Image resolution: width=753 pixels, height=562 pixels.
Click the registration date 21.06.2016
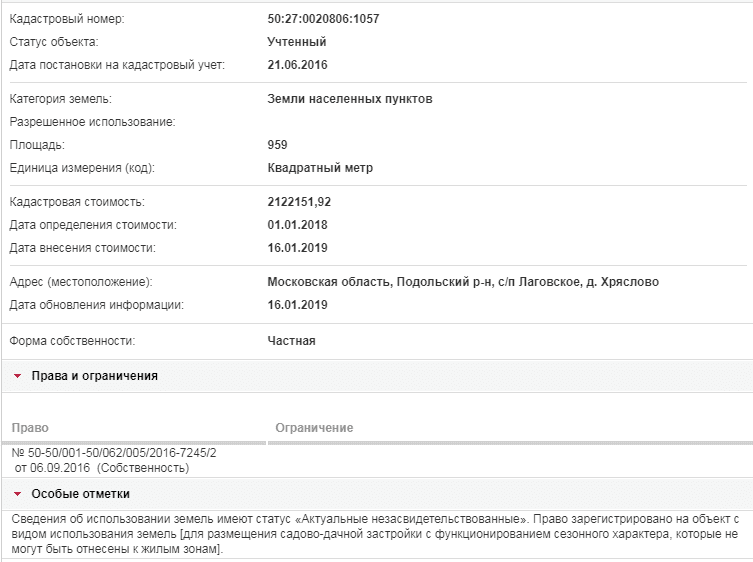[297, 65]
